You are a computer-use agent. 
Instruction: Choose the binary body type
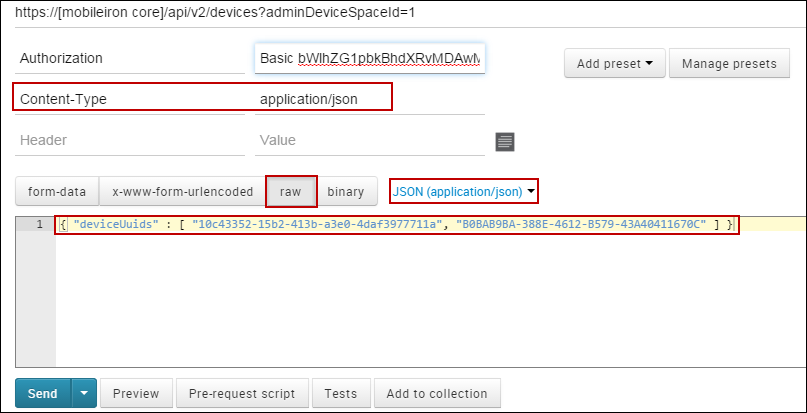[x=346, y=191]
